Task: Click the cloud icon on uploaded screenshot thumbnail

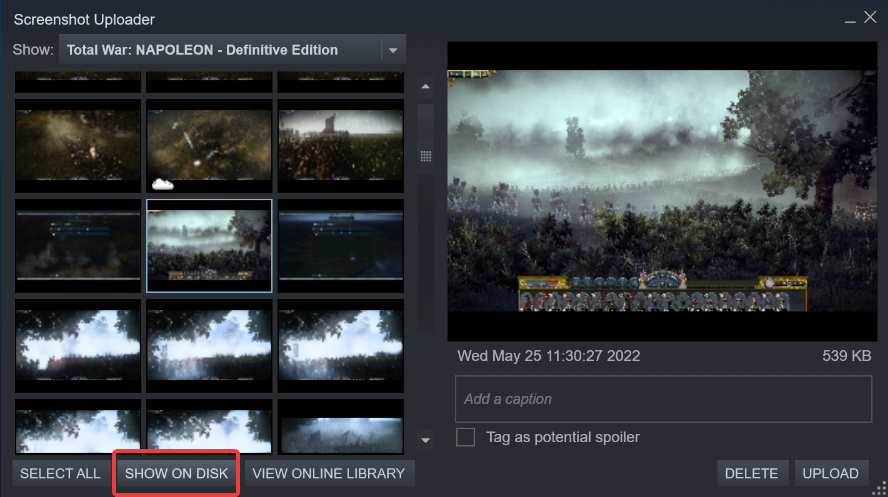Action: (163, 184)
